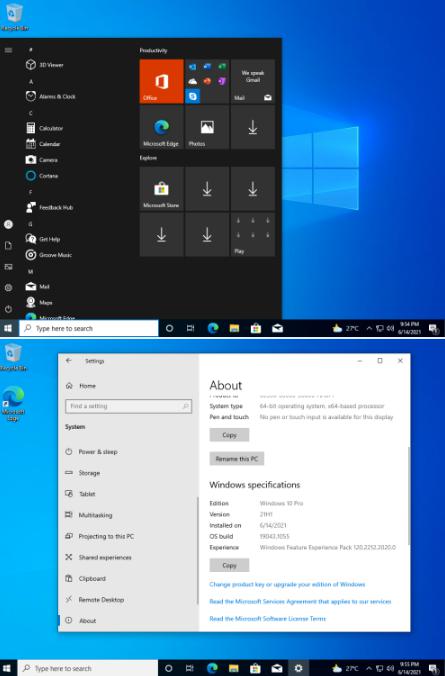Open Recycle Bin beside the Settings window
The height and width of the screenshot is (676, 445).
[x=13, y=357]
